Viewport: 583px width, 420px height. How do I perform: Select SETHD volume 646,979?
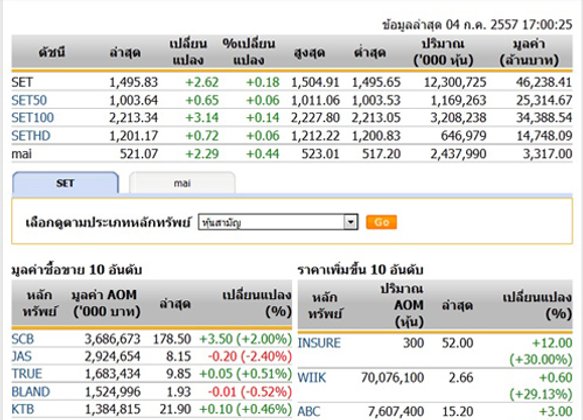click(464, 136)
